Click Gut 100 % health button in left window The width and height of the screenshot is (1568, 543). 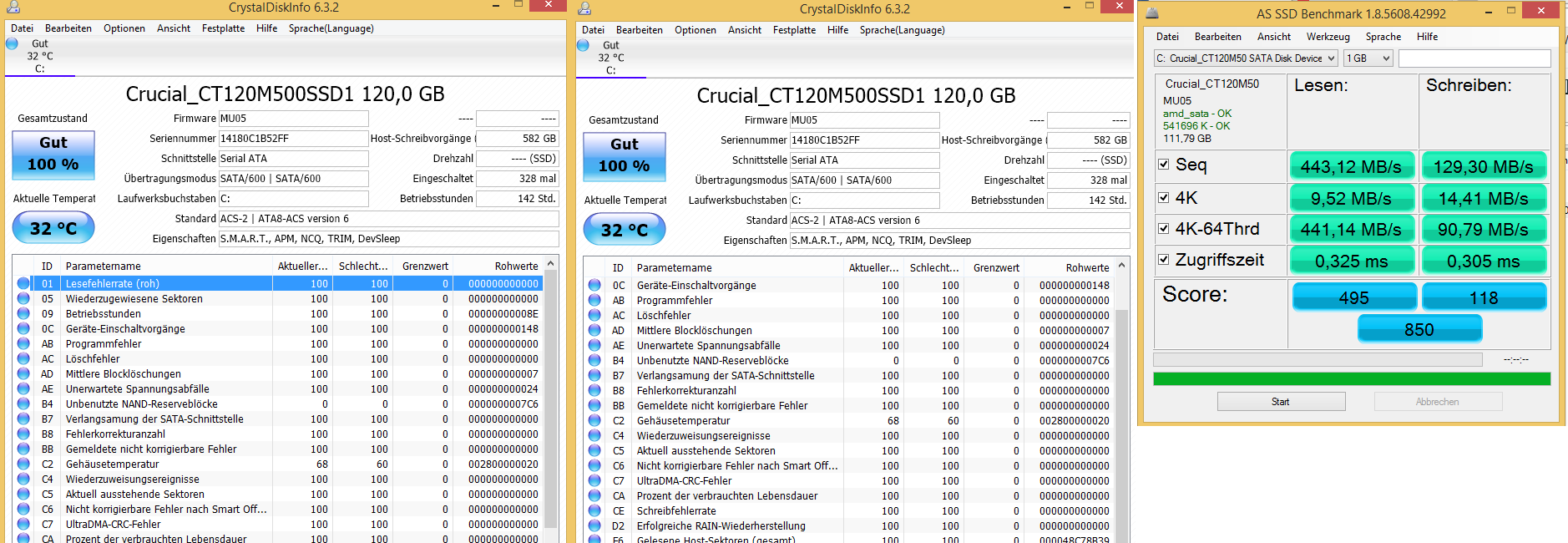(x=53, y=155)
